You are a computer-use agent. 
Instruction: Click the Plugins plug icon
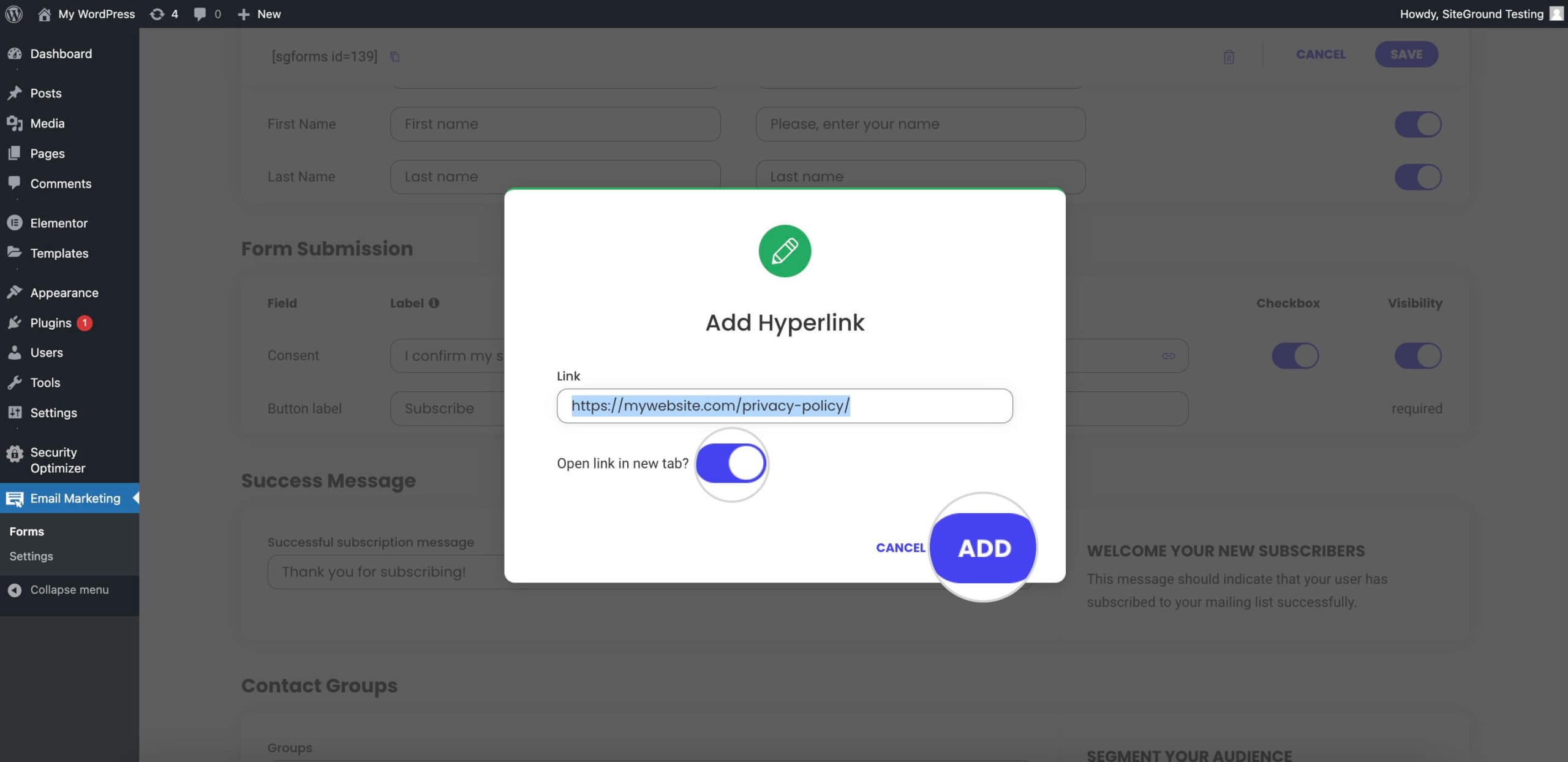coord(15,322)
